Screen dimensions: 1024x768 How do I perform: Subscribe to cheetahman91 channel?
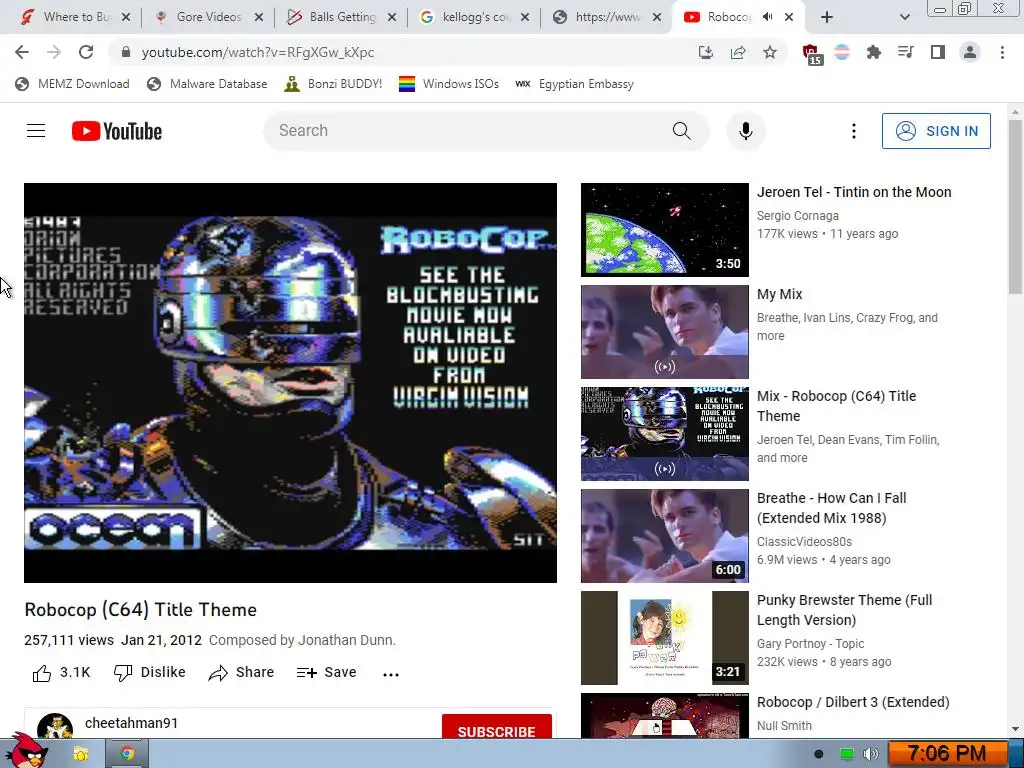496,728
